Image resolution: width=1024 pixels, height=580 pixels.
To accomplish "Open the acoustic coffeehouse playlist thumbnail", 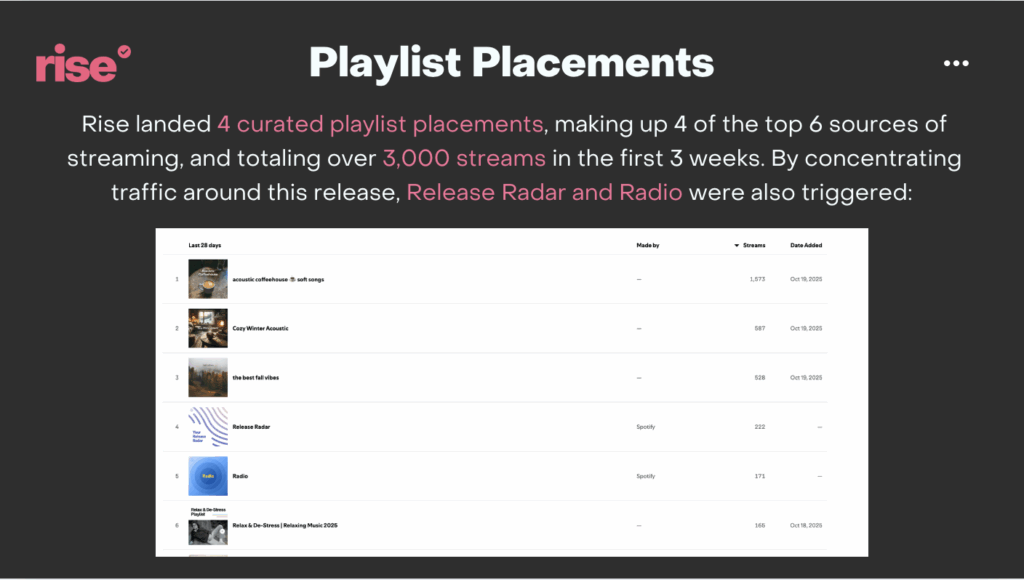I will tap(208, 279).
